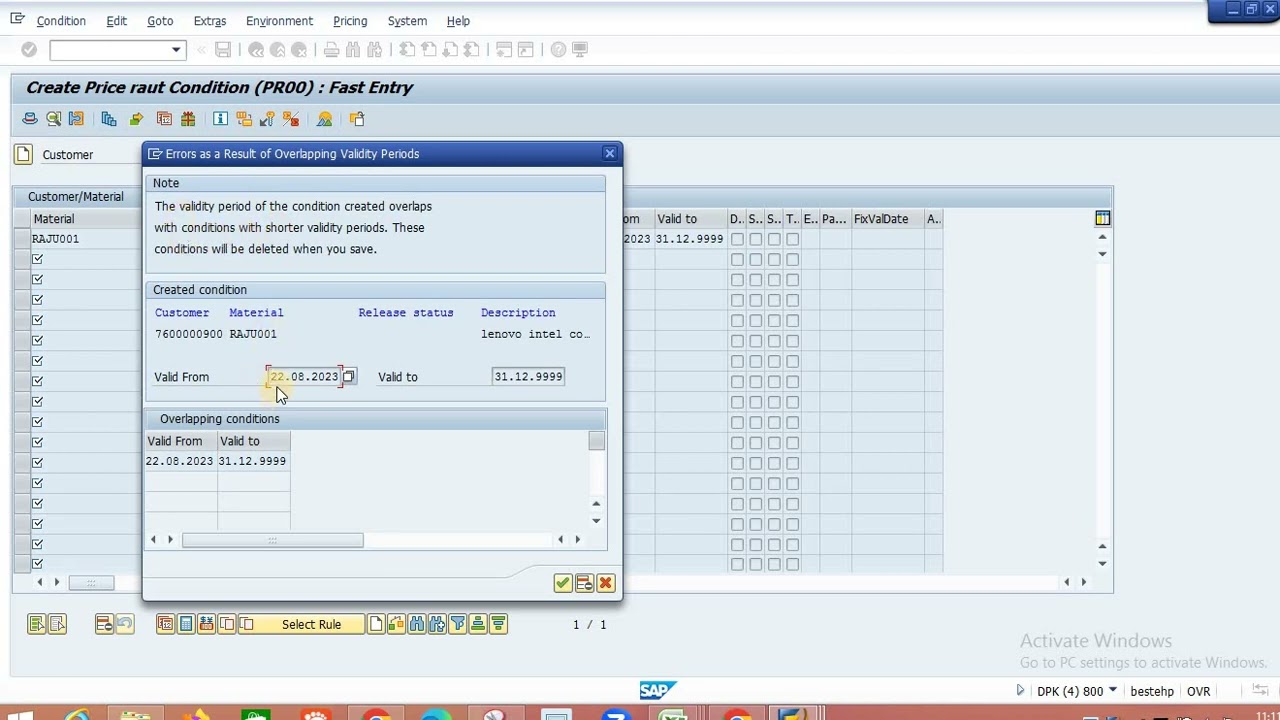Screen dimensions: 1280x720
Task: Open the Edit menu
Action: (x=116, y=21)
